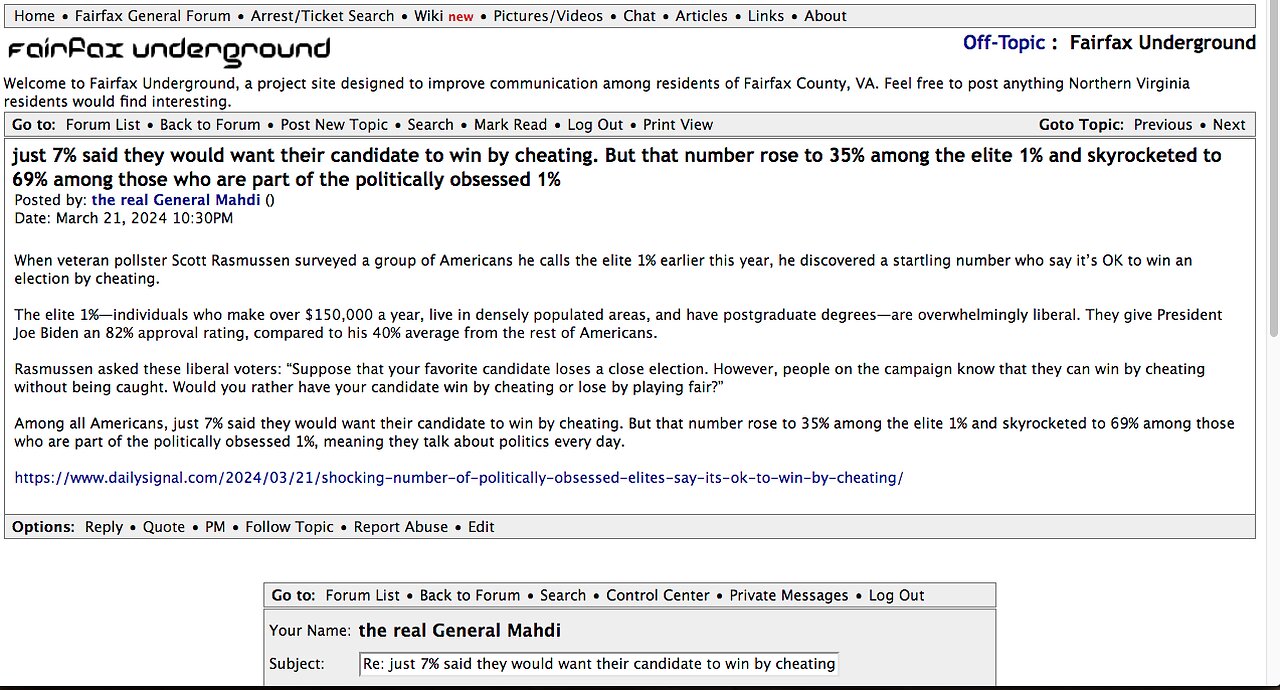The height and width of the screenshot is (690, 1280).
Task: Follow this topic
Action: pyautogui.click(x=289, y=527)
